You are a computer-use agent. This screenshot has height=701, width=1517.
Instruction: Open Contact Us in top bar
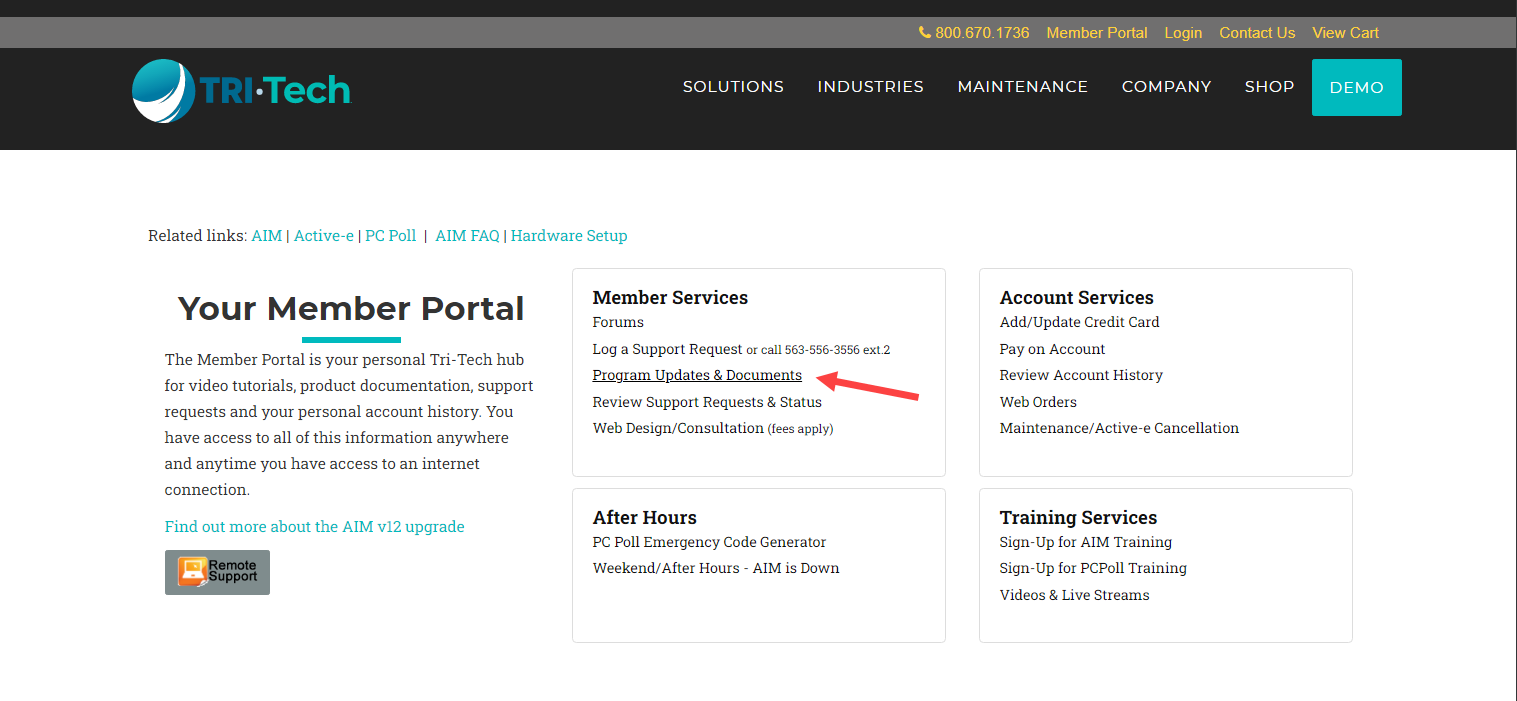pyautogui.click(x=1257, y=33)
